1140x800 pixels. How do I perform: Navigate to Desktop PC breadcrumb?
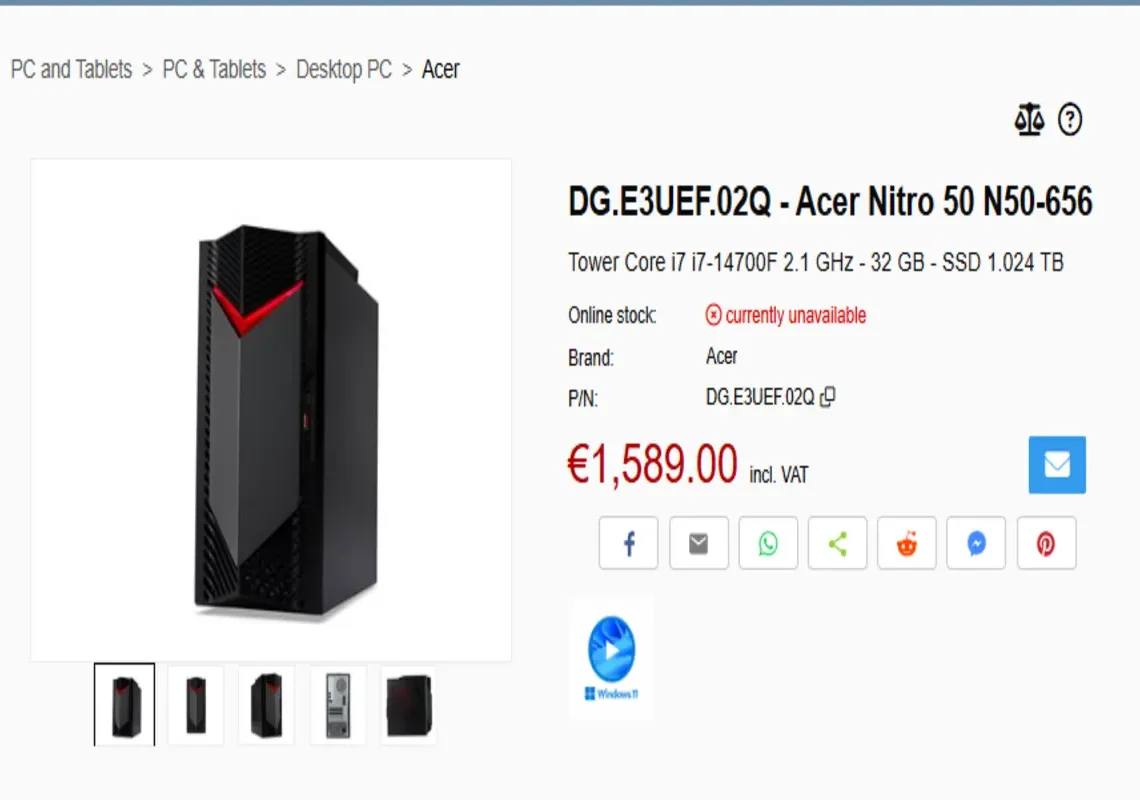point(344,69)
